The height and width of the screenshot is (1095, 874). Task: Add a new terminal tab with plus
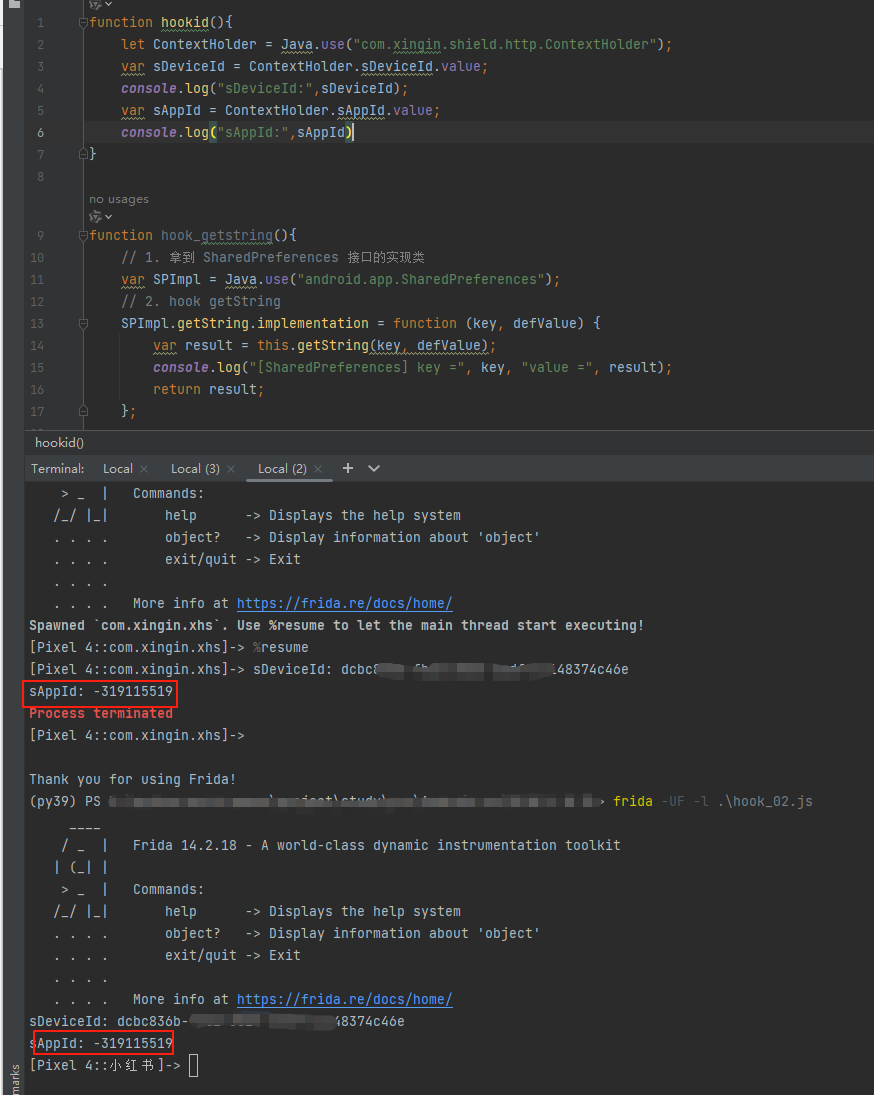[348, 468]
